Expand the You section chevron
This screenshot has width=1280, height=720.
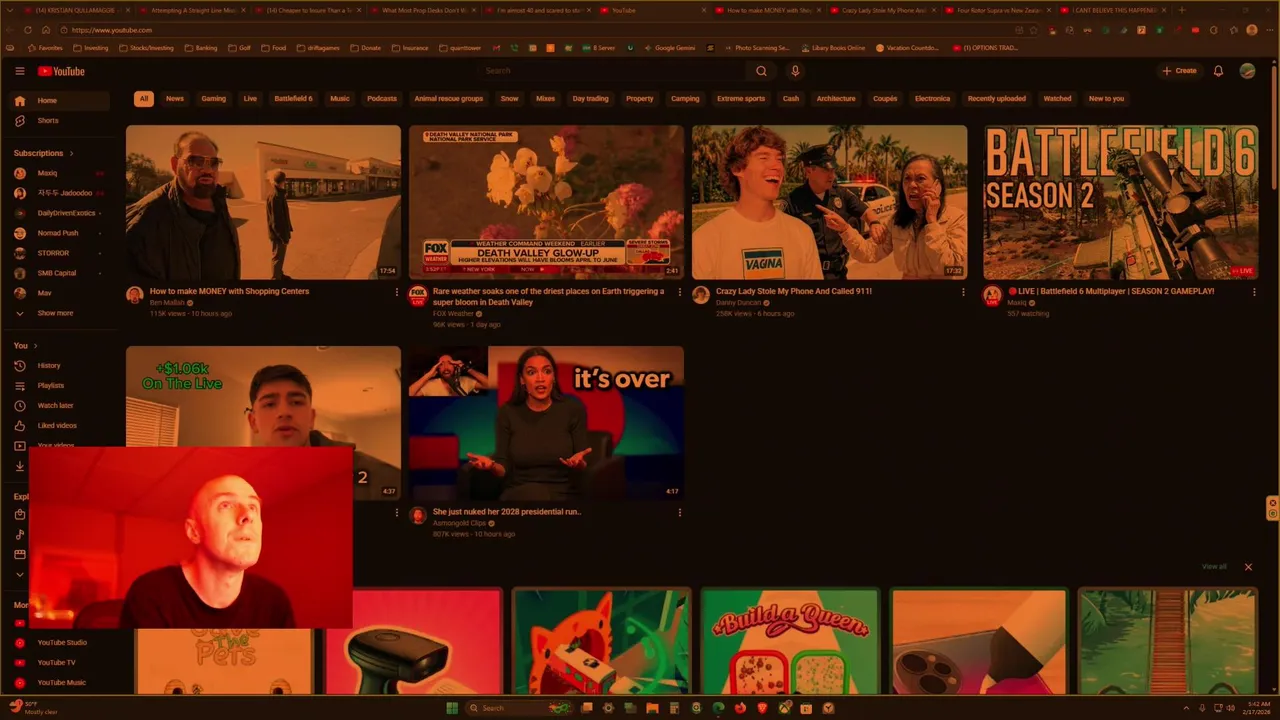tap(35, 346)
